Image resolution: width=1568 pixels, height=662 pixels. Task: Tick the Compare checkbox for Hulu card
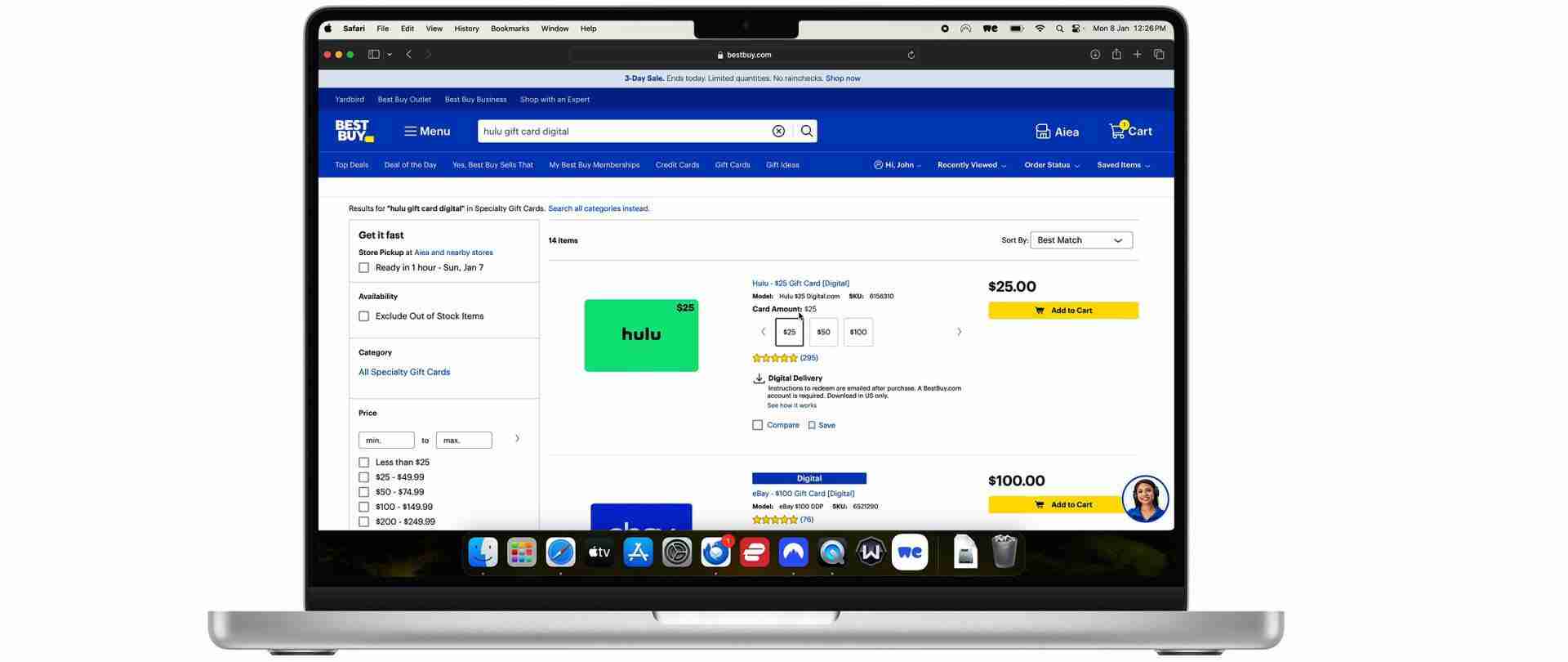click(758, 425)
